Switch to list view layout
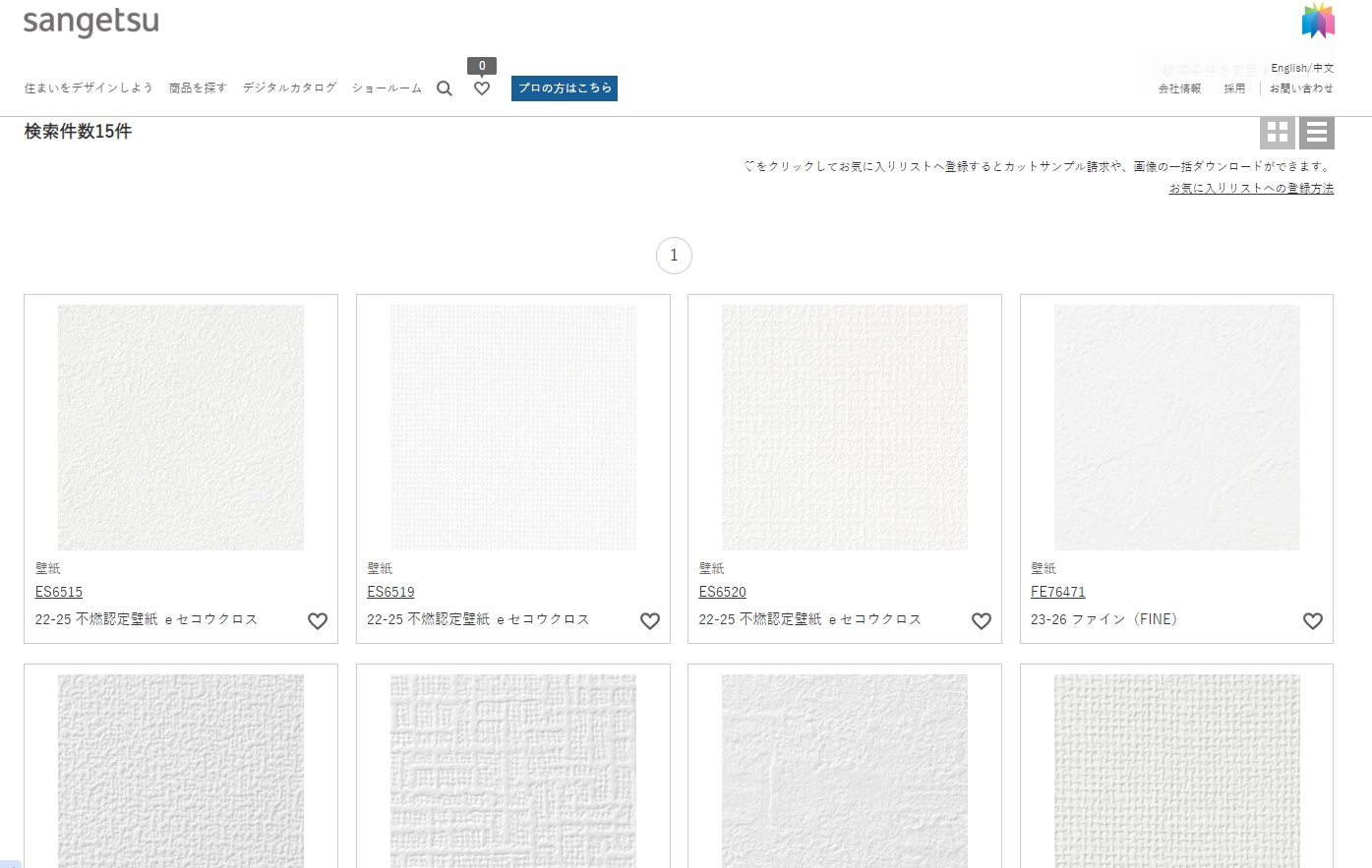 tap(1316, 133)
